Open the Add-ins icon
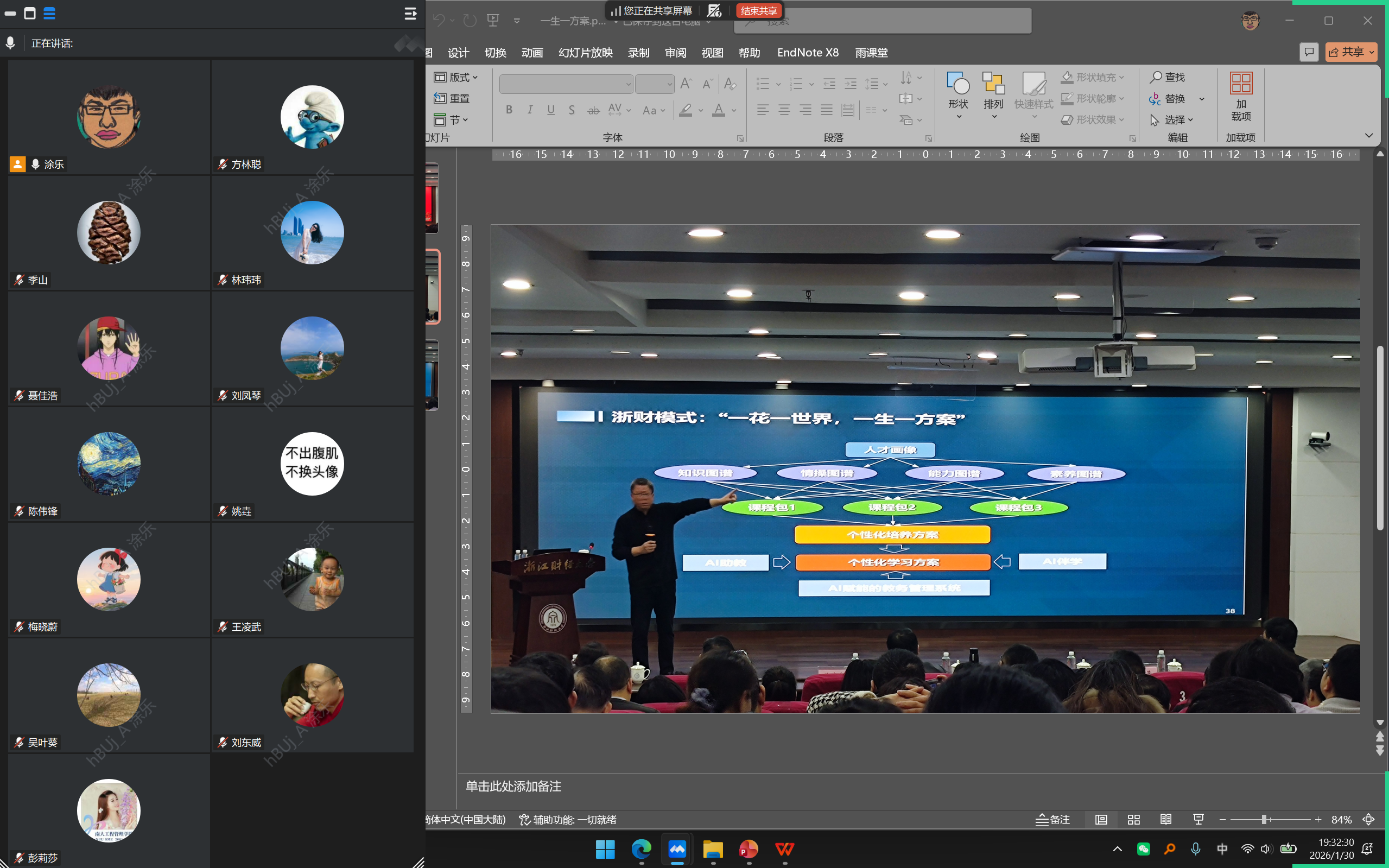Image resolution: width=1389 pixels, height=868 pixels. [x=1240, y=84]
